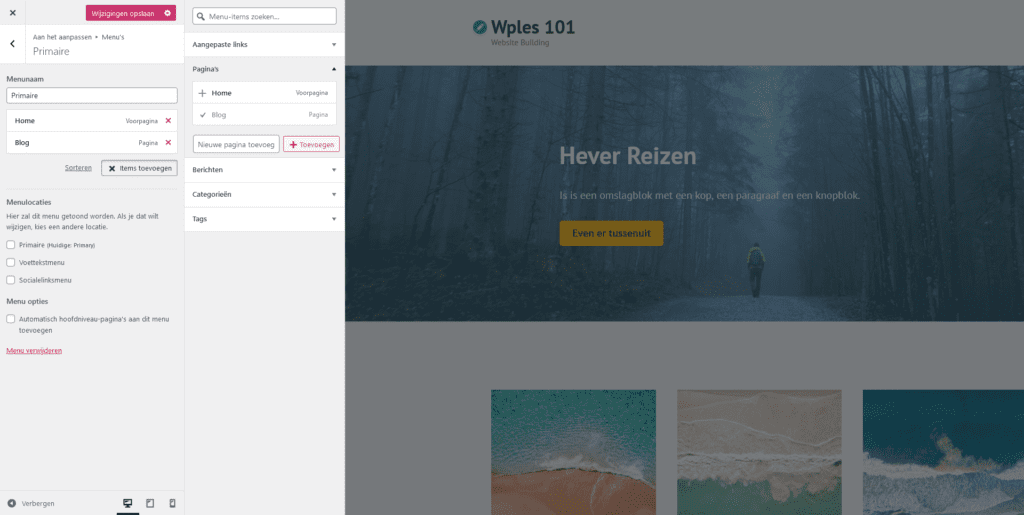Click the third ocean image thumbnail
1024x515 pixels.
click(x=943, y=452)
